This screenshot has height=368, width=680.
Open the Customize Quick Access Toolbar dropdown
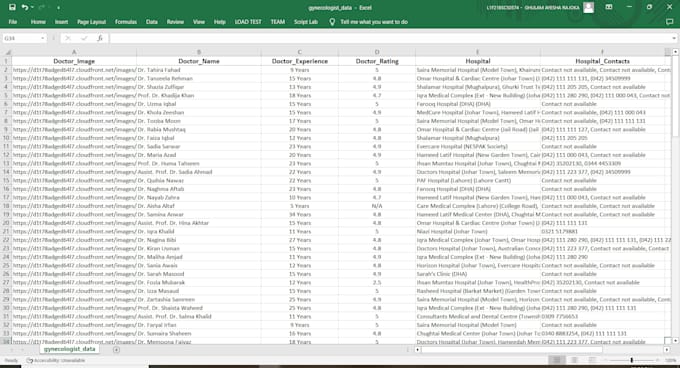tap(58, 8)
